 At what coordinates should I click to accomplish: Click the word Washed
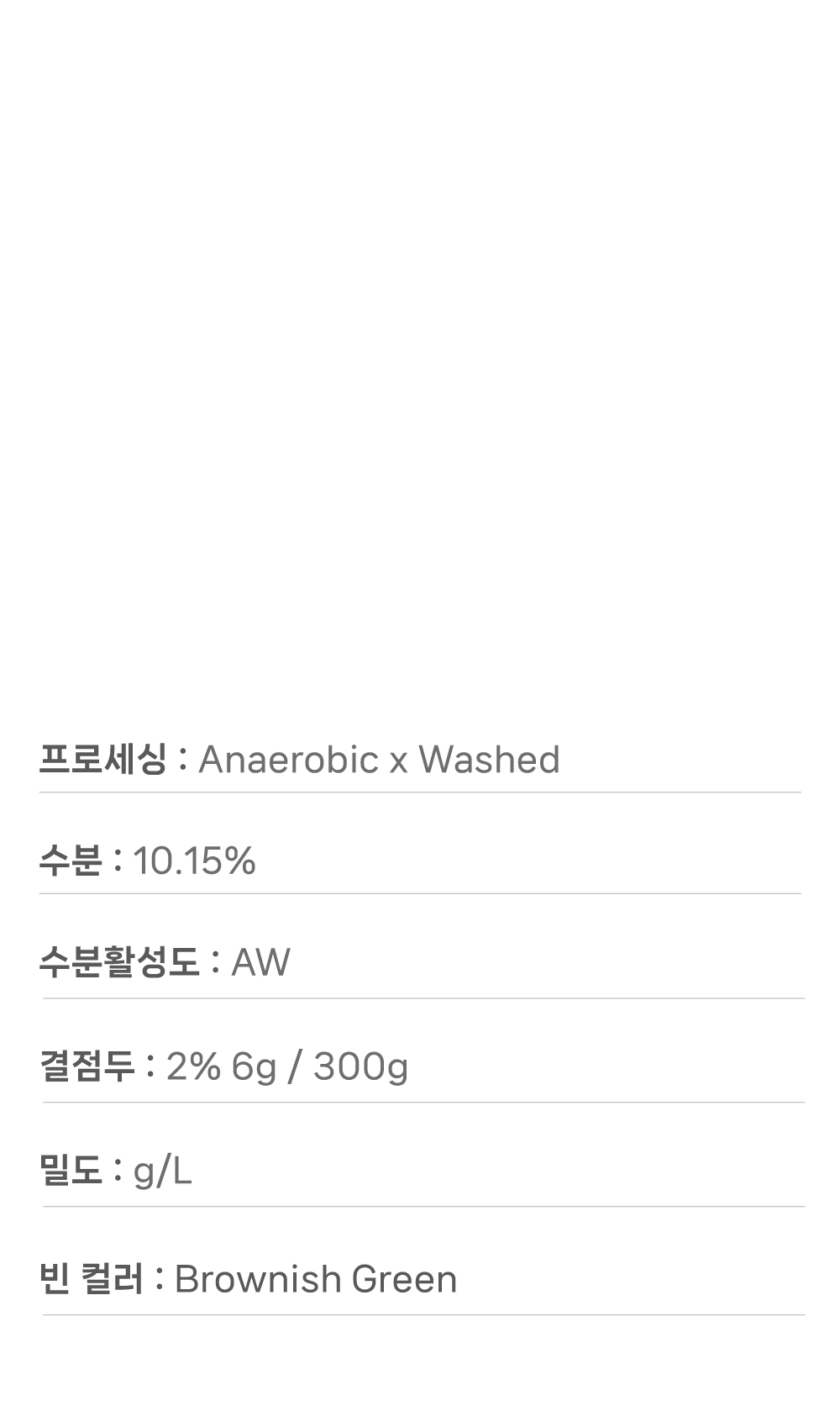click(x=489, y=760)
